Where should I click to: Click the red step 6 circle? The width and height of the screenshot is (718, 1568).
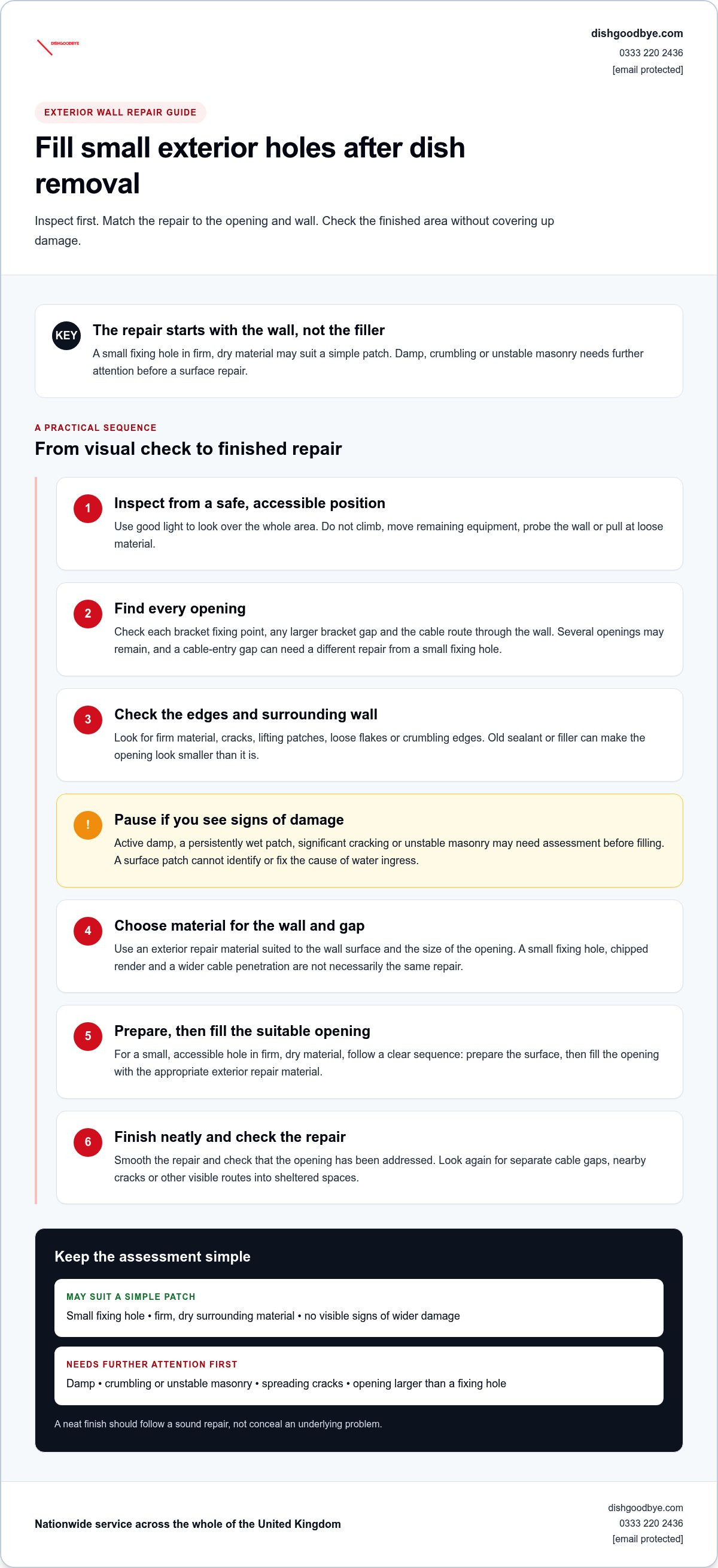pyautogui.click(x=87, y=1142)
